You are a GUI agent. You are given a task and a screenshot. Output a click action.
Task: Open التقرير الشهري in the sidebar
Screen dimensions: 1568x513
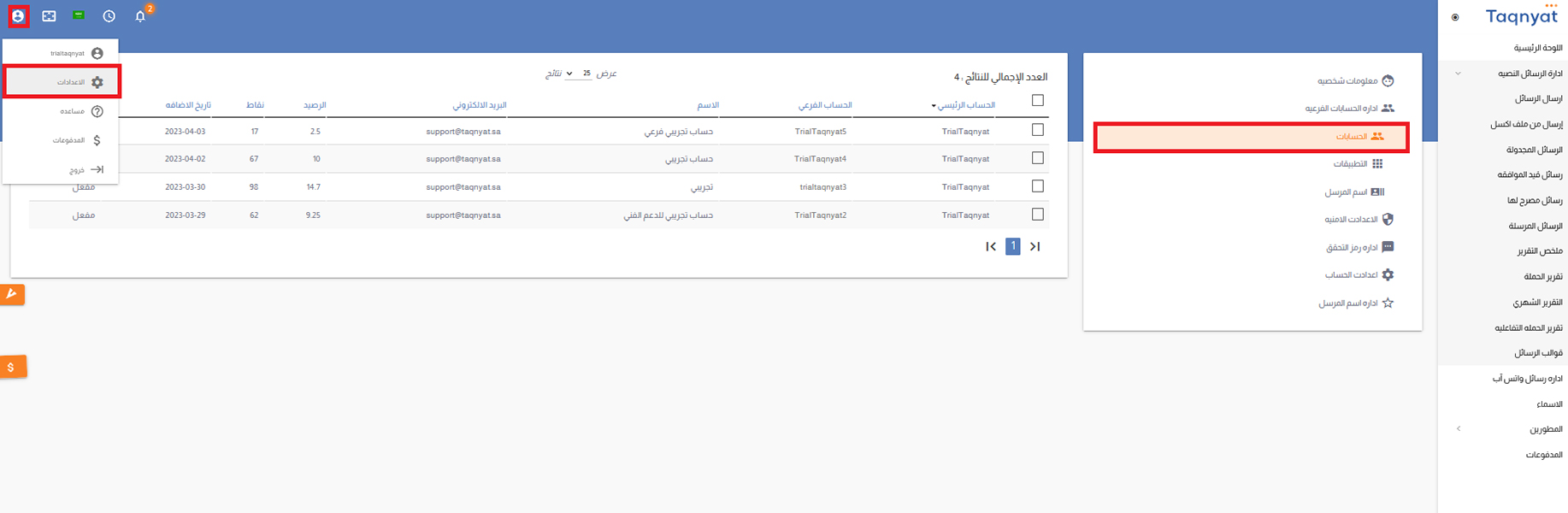(1537, 302)
